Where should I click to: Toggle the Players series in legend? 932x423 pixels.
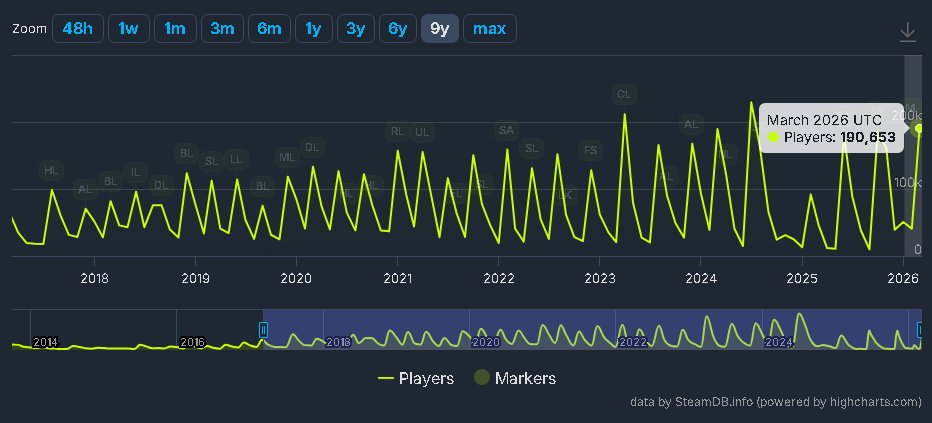(416, 378)
